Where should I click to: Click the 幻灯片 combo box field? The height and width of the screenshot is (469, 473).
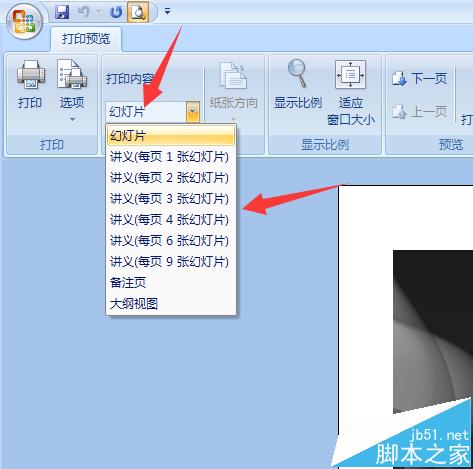[146, 112]
